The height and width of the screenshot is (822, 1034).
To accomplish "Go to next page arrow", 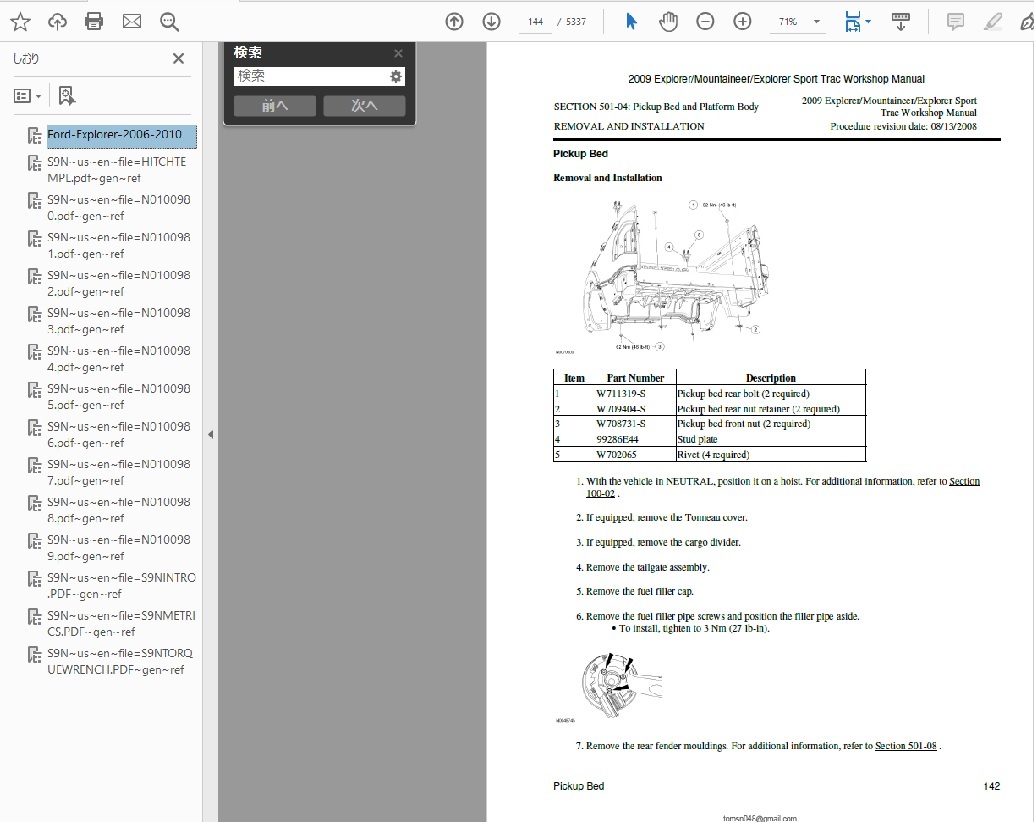I will (491, 22).
